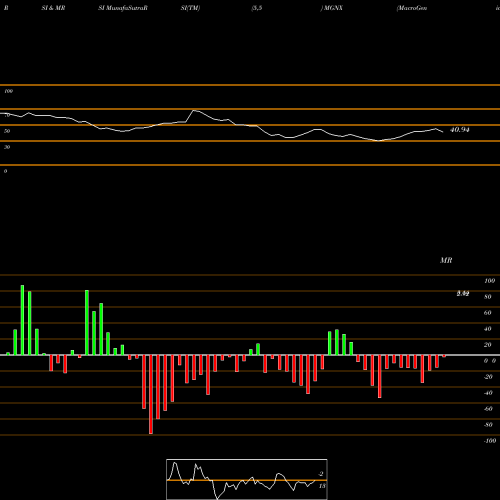Click the MGNX ticker text in header

click(x=333, y=8)
